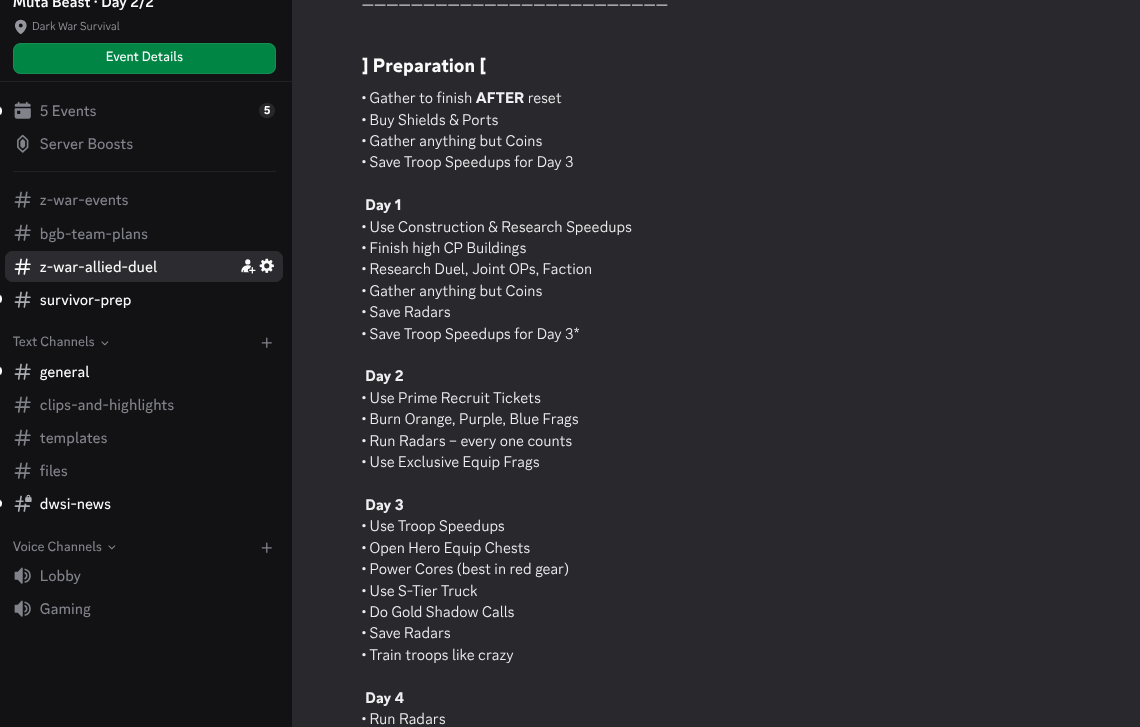
Task: Go to the general channel
Action: tap(144, 372)
